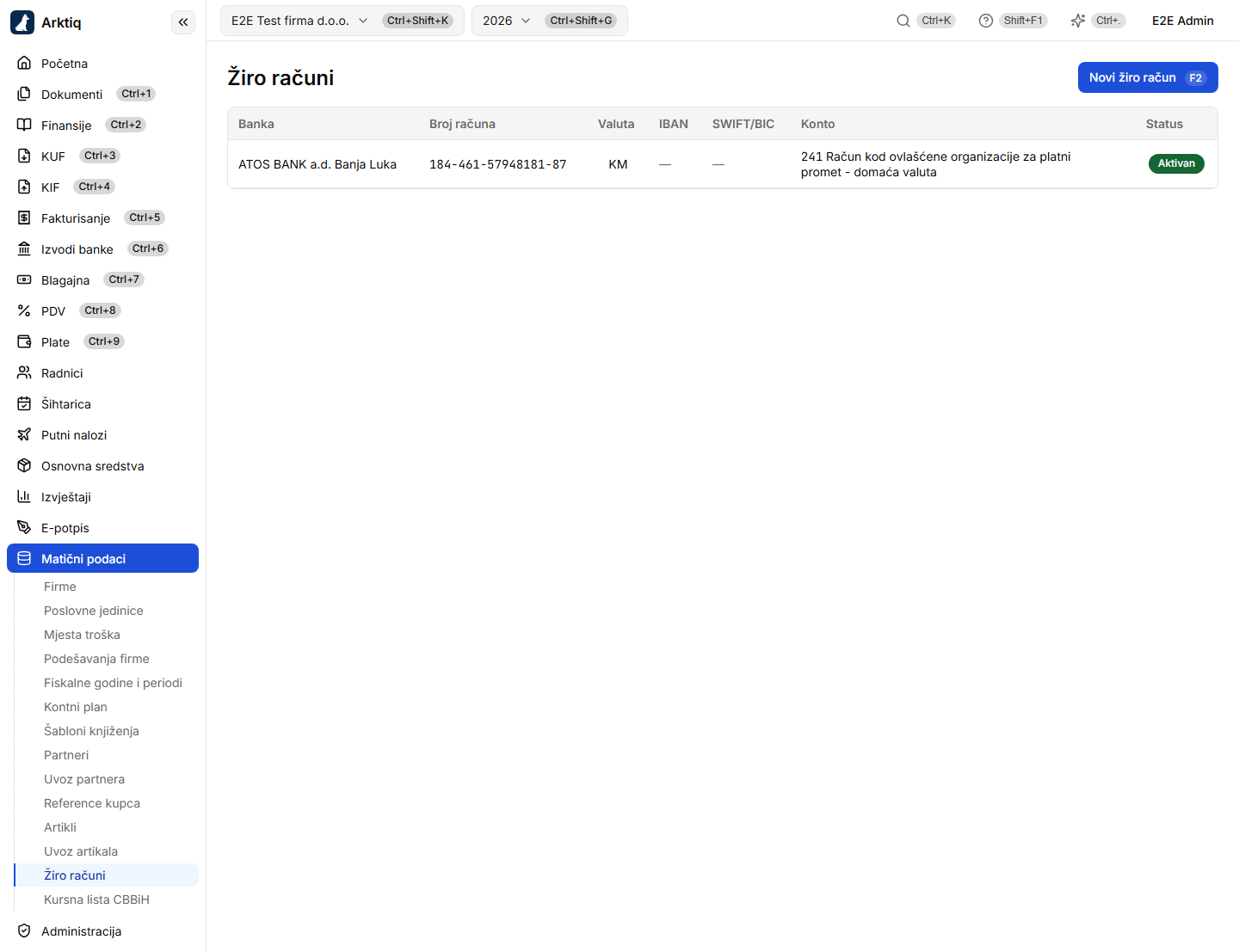Screen dimensions: 1239x952
Task: Click the E-potpis pen icon
Action: (24, 528)
